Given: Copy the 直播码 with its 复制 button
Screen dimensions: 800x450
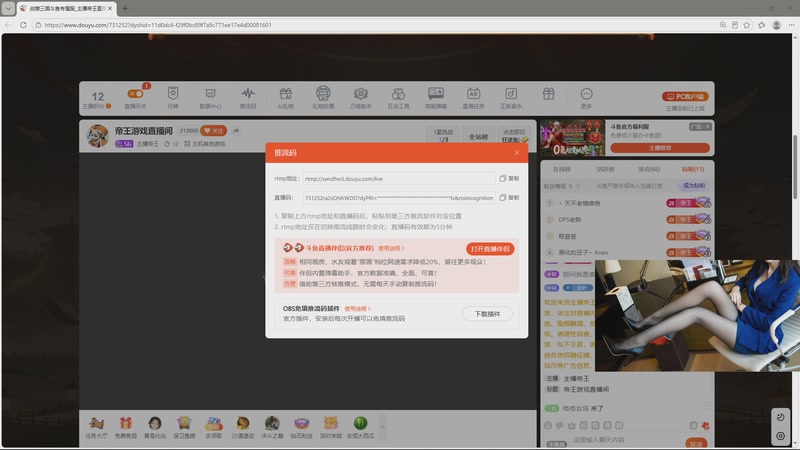Looking at the screenshot, I should pyautogui.click(x=509, y=197).
